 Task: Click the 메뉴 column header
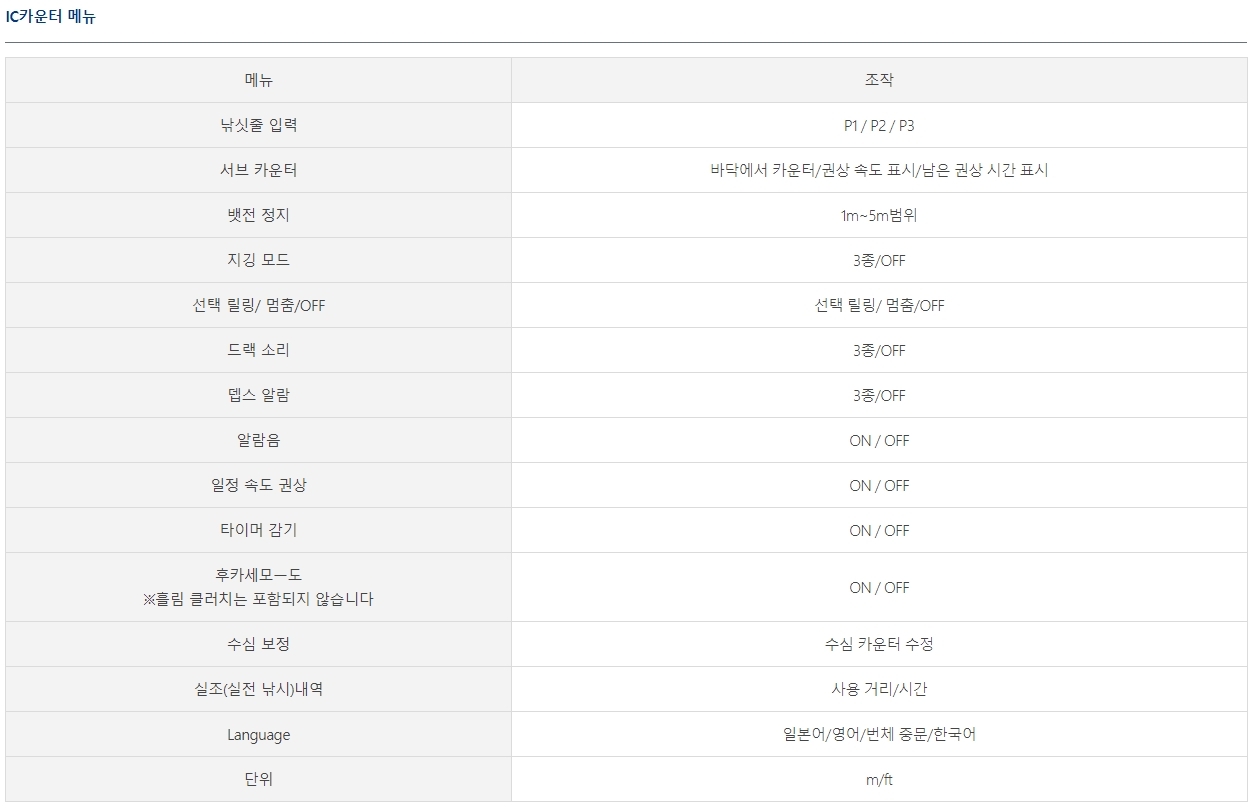click(258, 80)
